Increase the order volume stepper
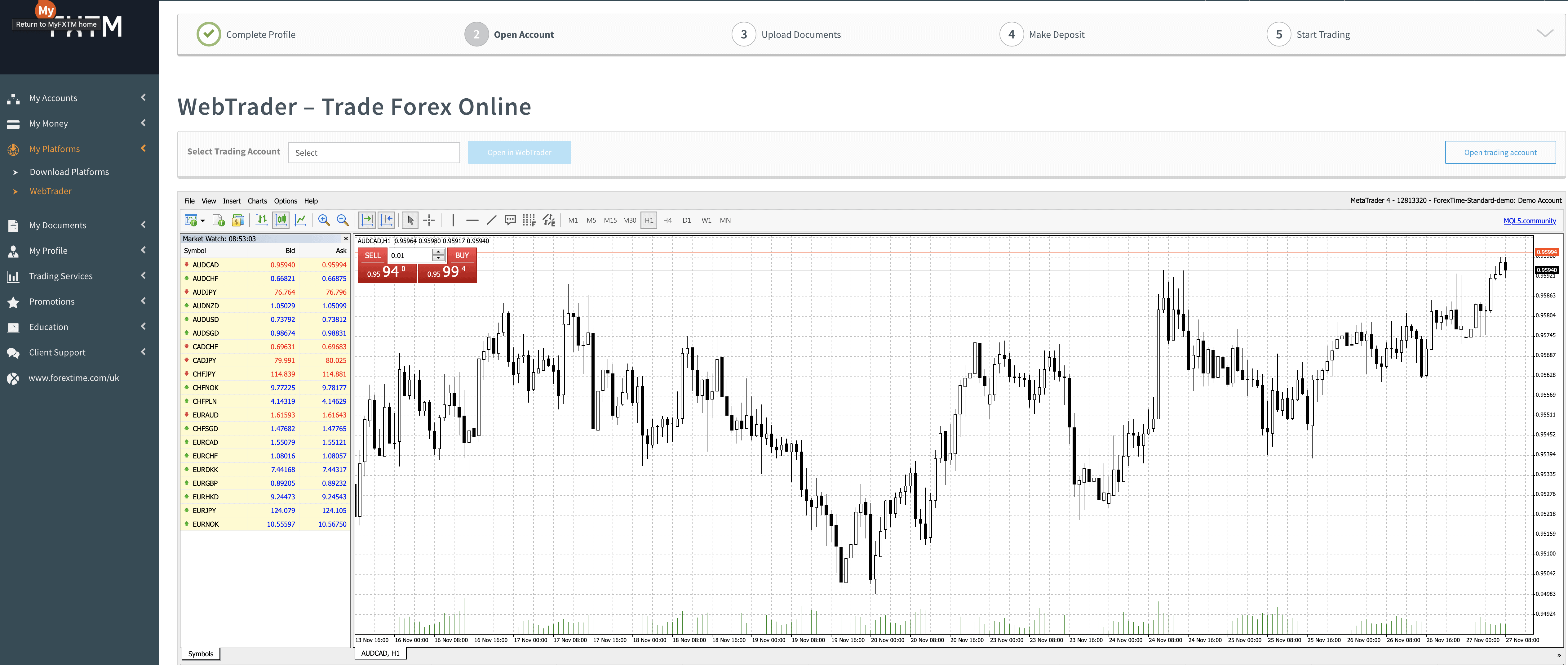 click(438, 252)
